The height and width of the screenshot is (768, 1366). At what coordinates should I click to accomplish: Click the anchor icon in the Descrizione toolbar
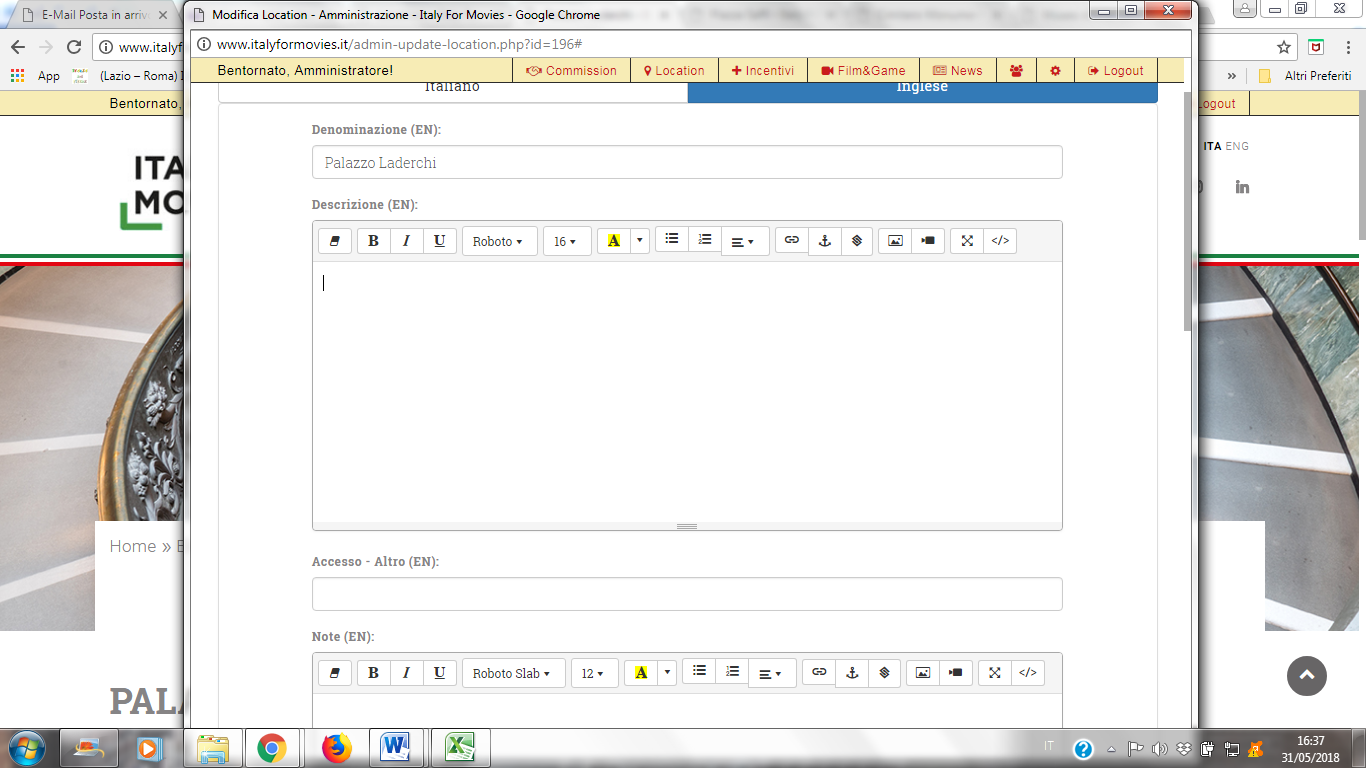pyautogui.click(x=825, y=241)
